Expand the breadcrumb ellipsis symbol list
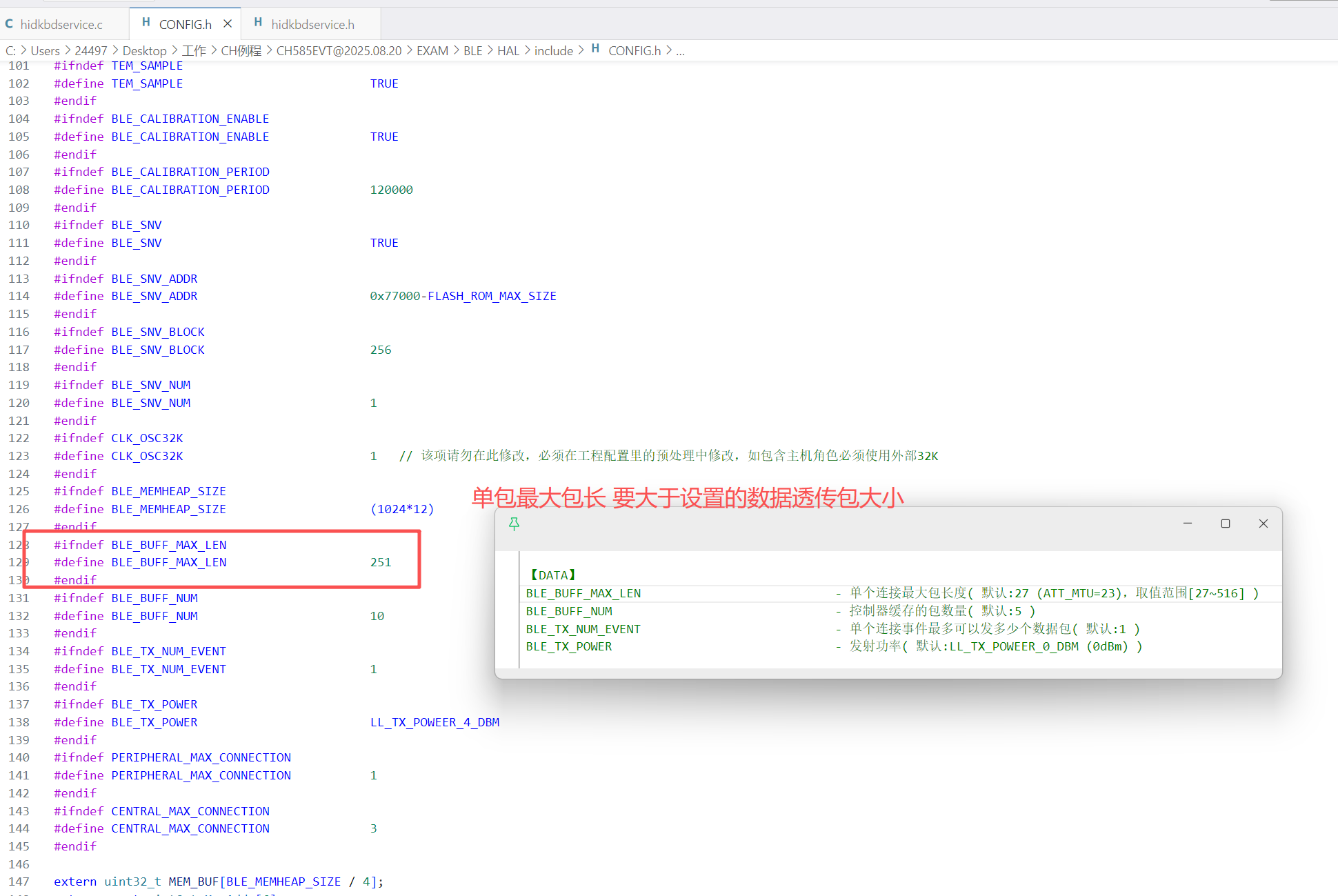Image resolution: width=1338 pixels, height=896 pixels. [680, 51]
